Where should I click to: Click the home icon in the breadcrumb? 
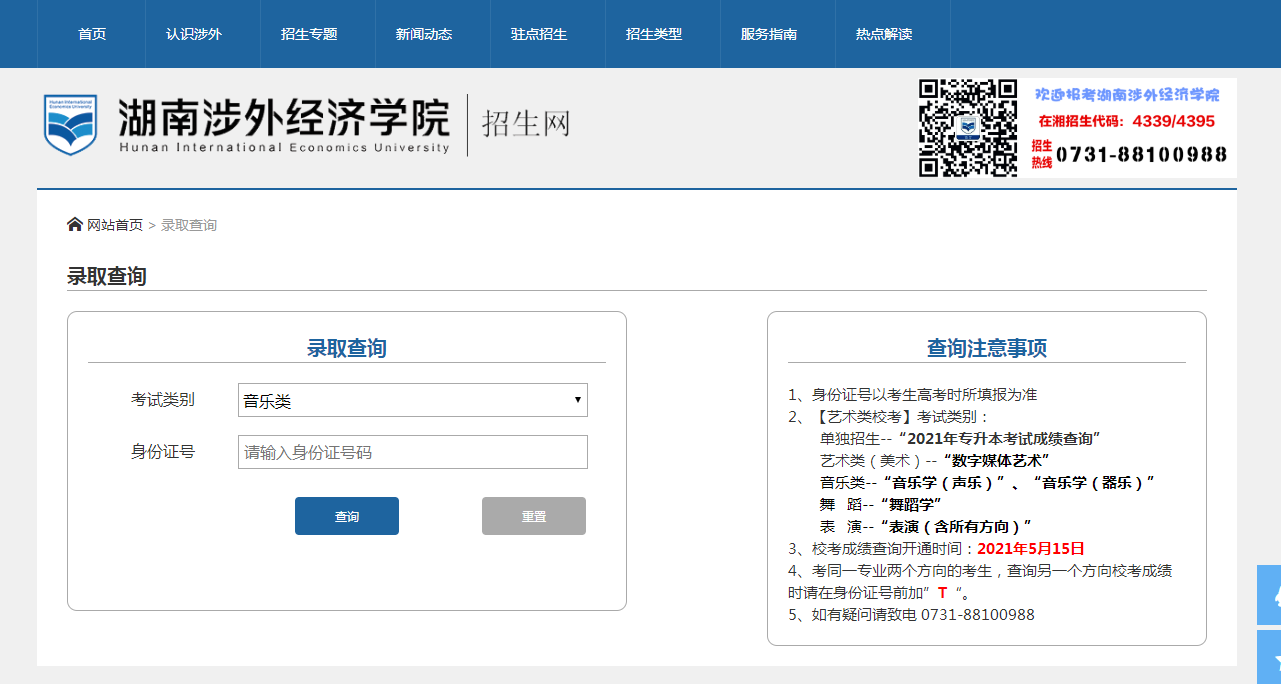click(x=75, y=224)
